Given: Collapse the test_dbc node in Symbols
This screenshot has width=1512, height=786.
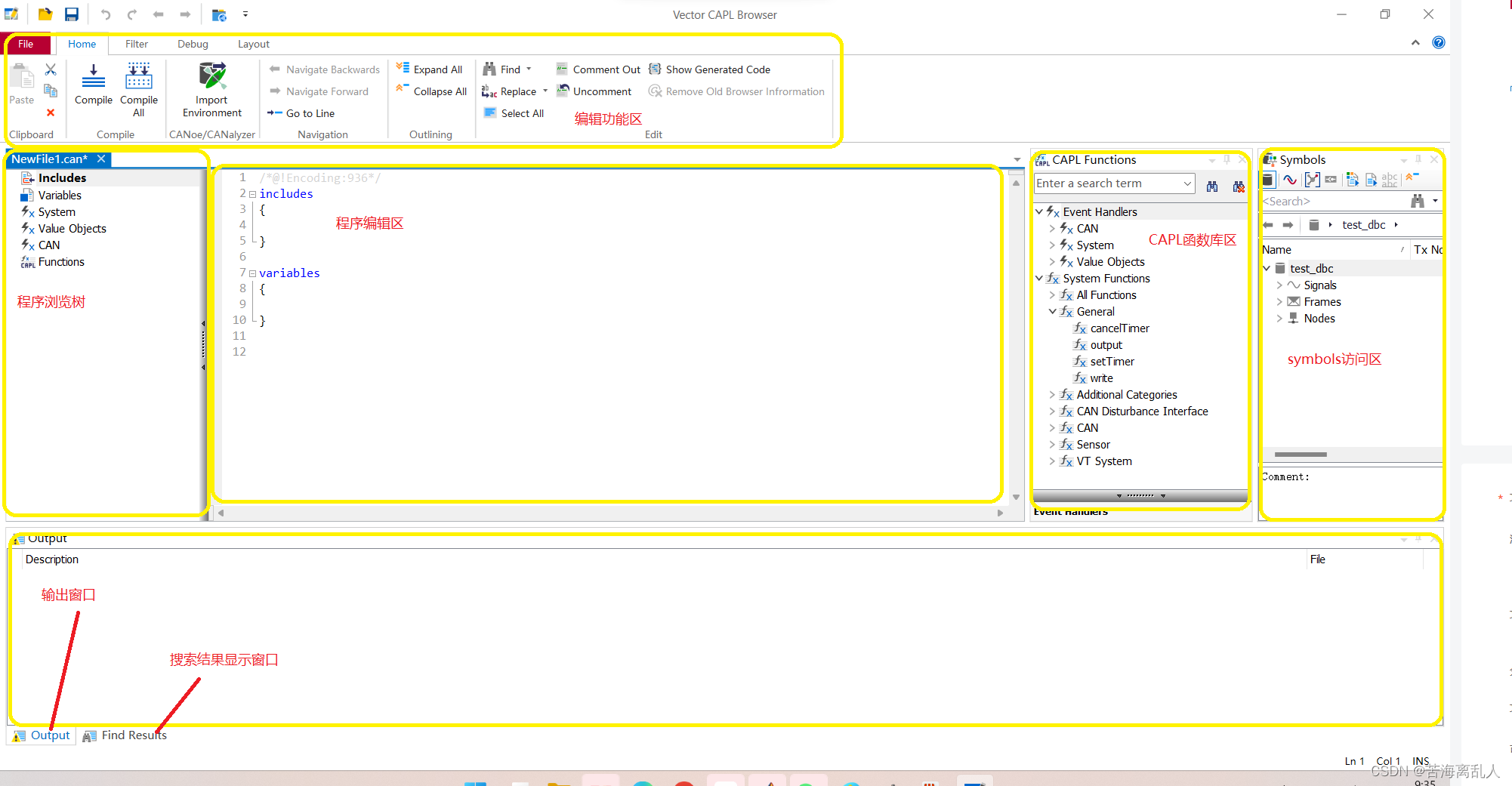Looking at the screenshot, I should [x=1267, y=268].
